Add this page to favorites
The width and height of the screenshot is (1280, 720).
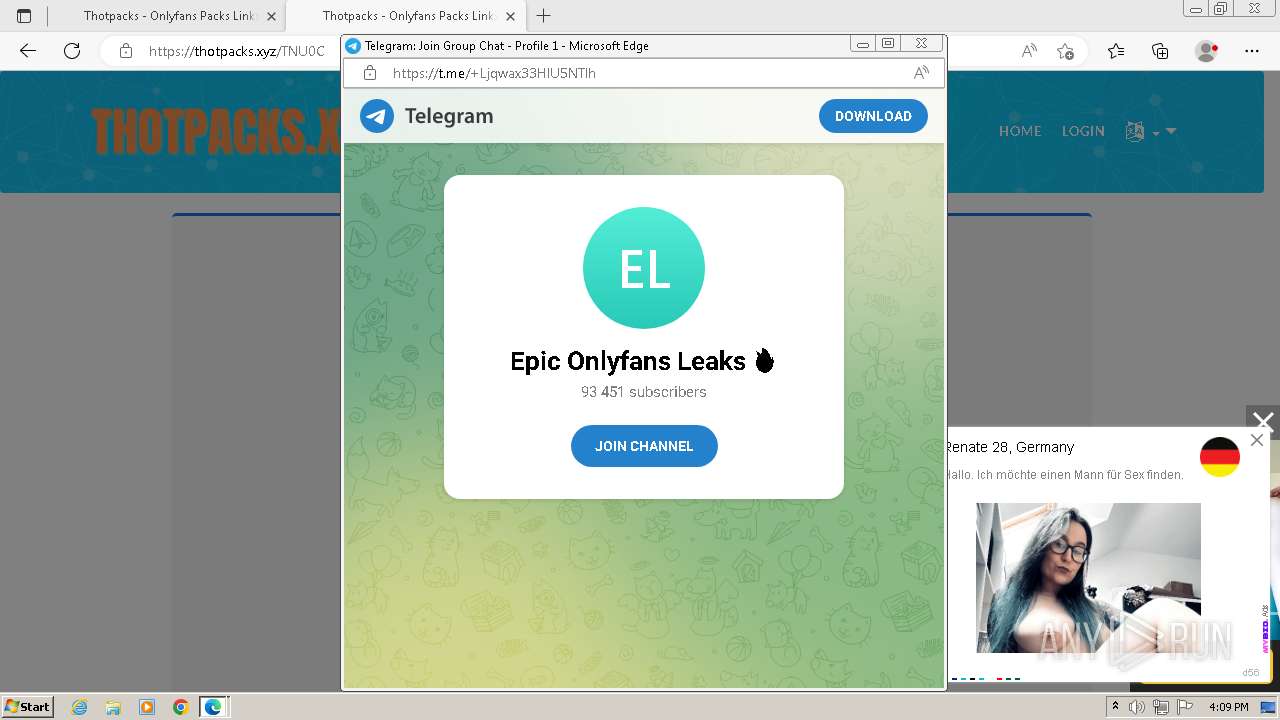tap(1065, 51)
